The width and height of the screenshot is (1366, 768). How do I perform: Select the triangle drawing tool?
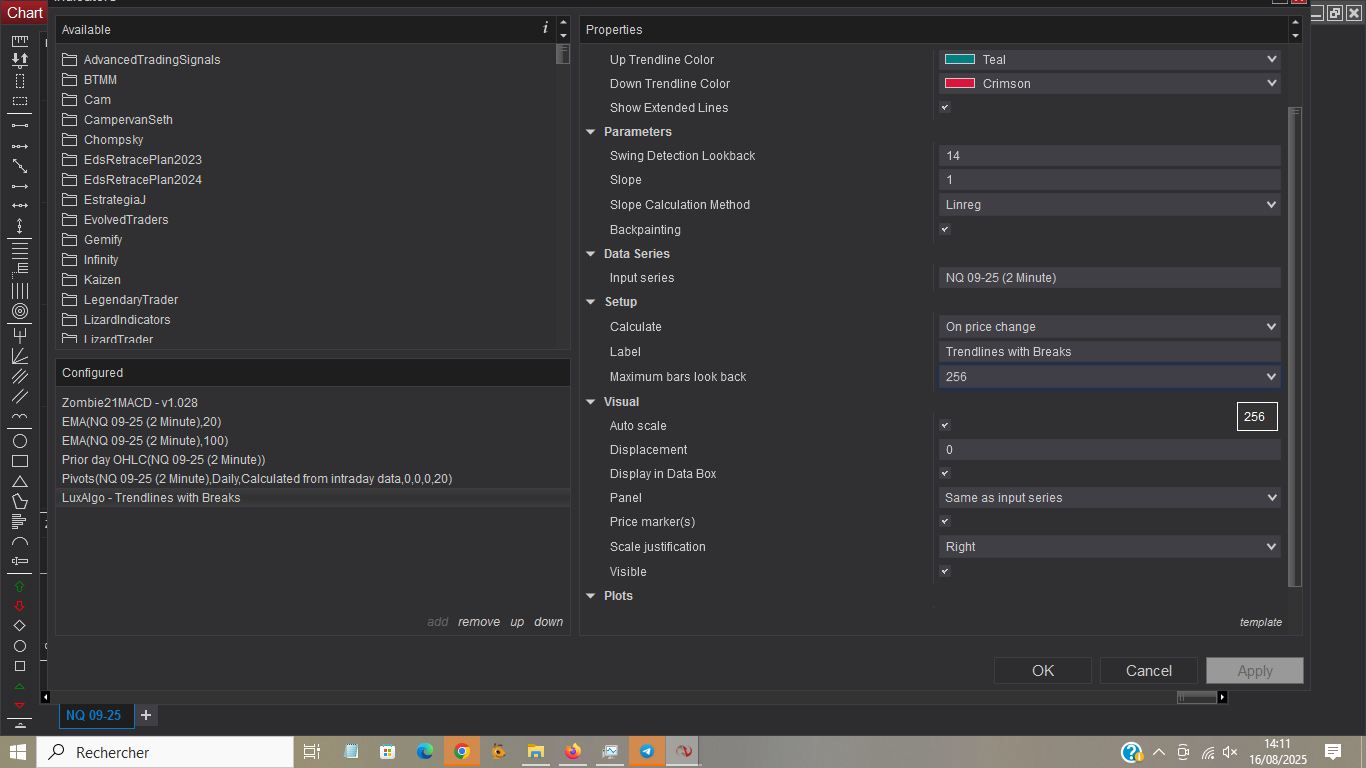coord(19,481)
